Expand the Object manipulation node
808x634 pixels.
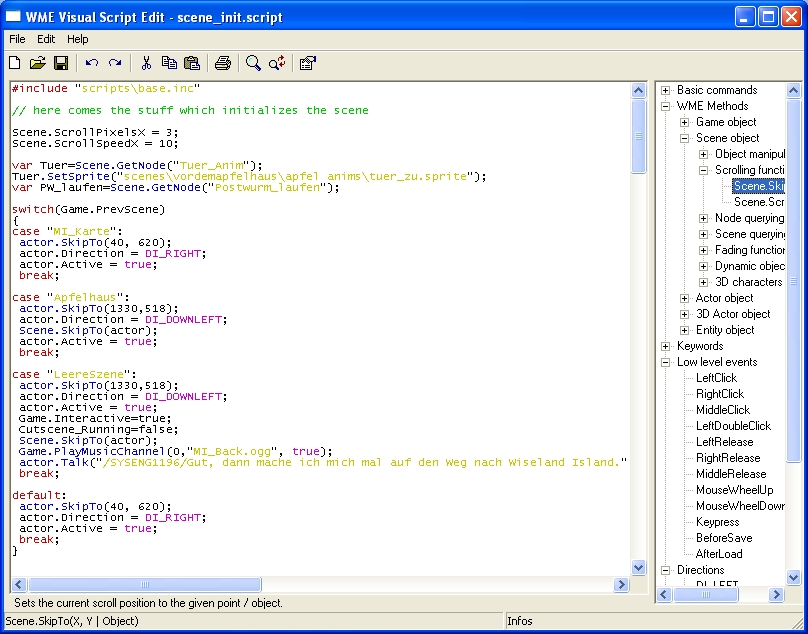tap(703, 155)
